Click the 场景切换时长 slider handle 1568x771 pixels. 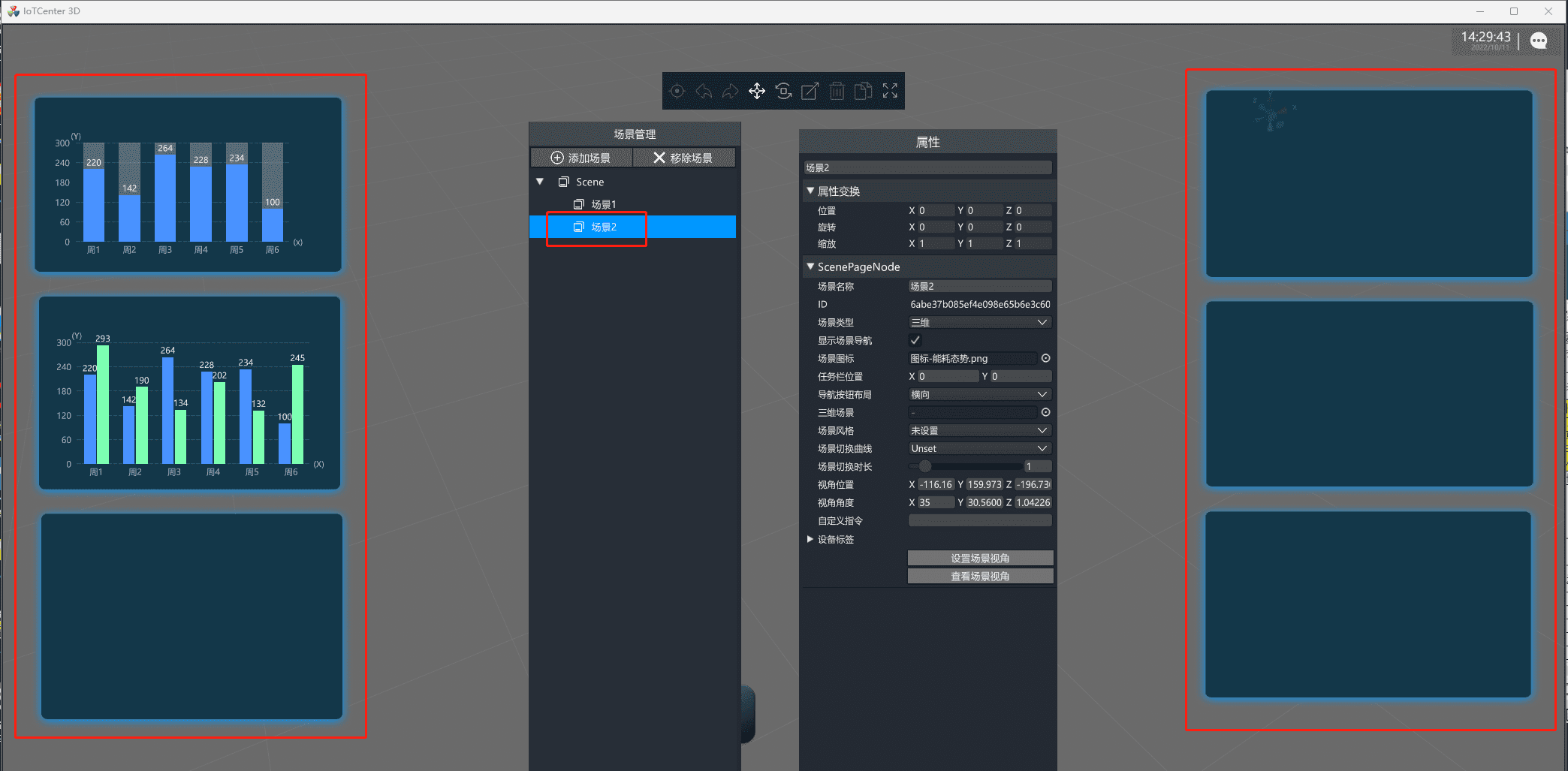pyautogui.click(x=925, y=466)
